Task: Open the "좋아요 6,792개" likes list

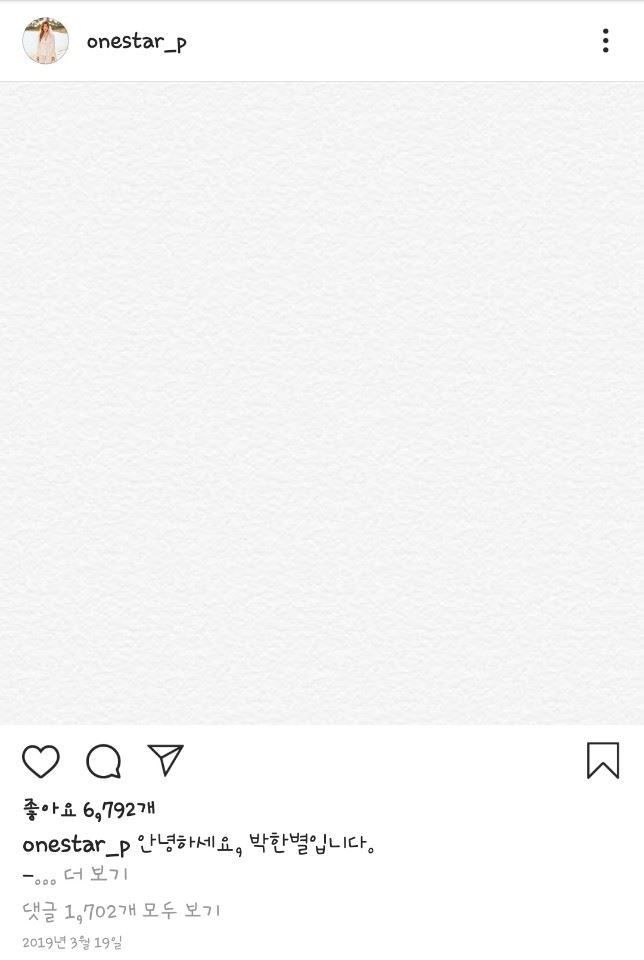Action: coord(89,809)
